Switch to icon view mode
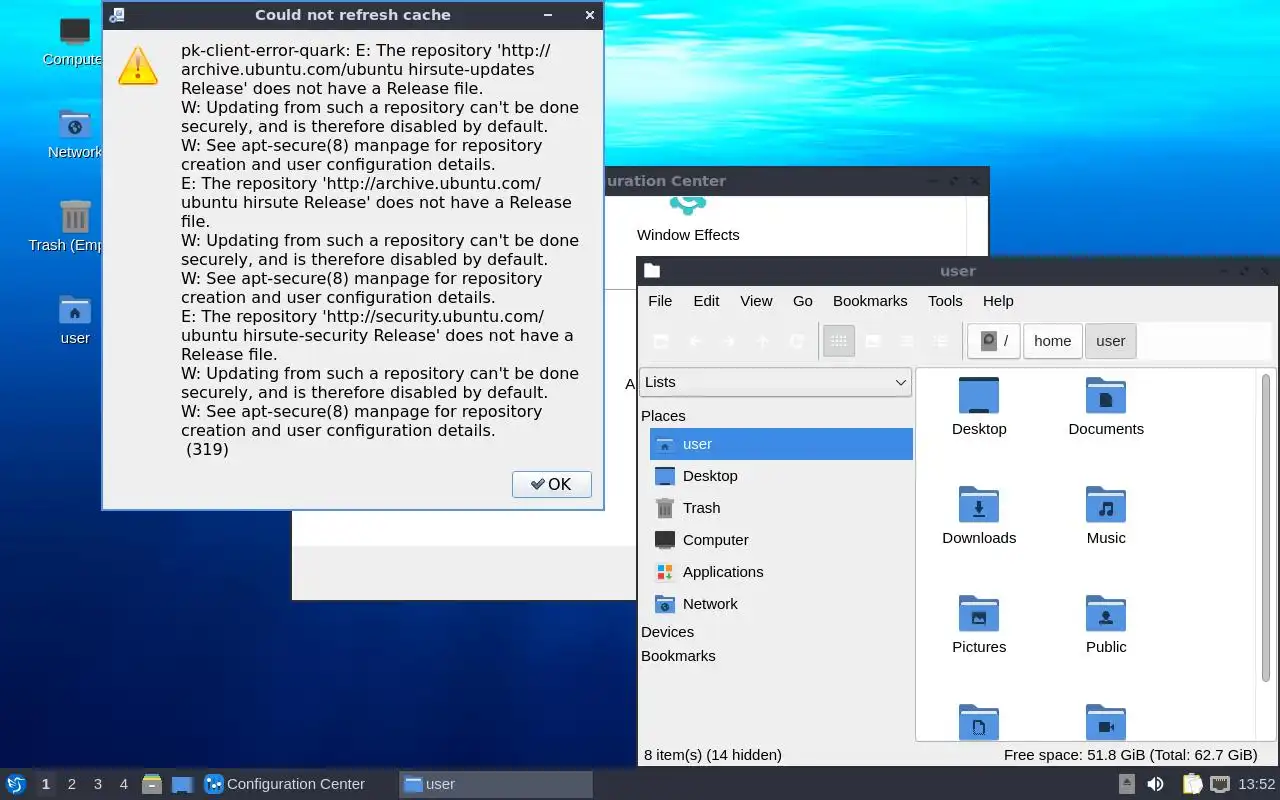 click(x=839, y=341)
